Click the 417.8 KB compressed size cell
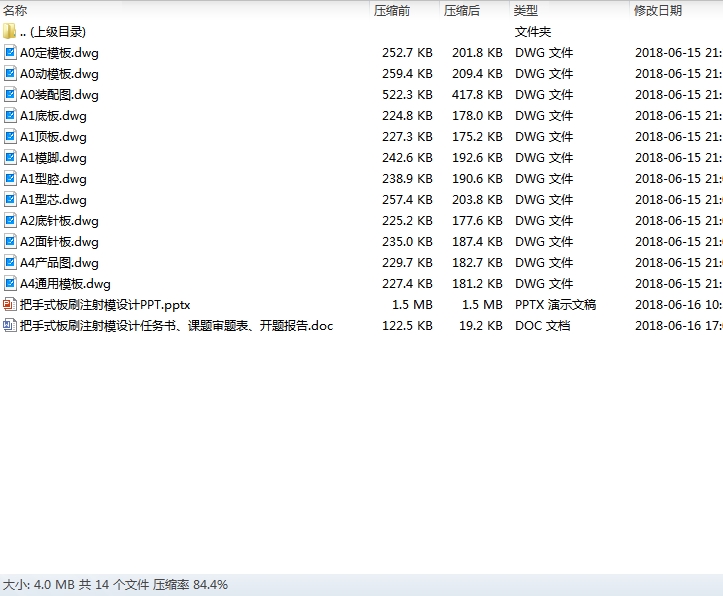Viewport: 723px width, 596px height. (x=477, y=94)
